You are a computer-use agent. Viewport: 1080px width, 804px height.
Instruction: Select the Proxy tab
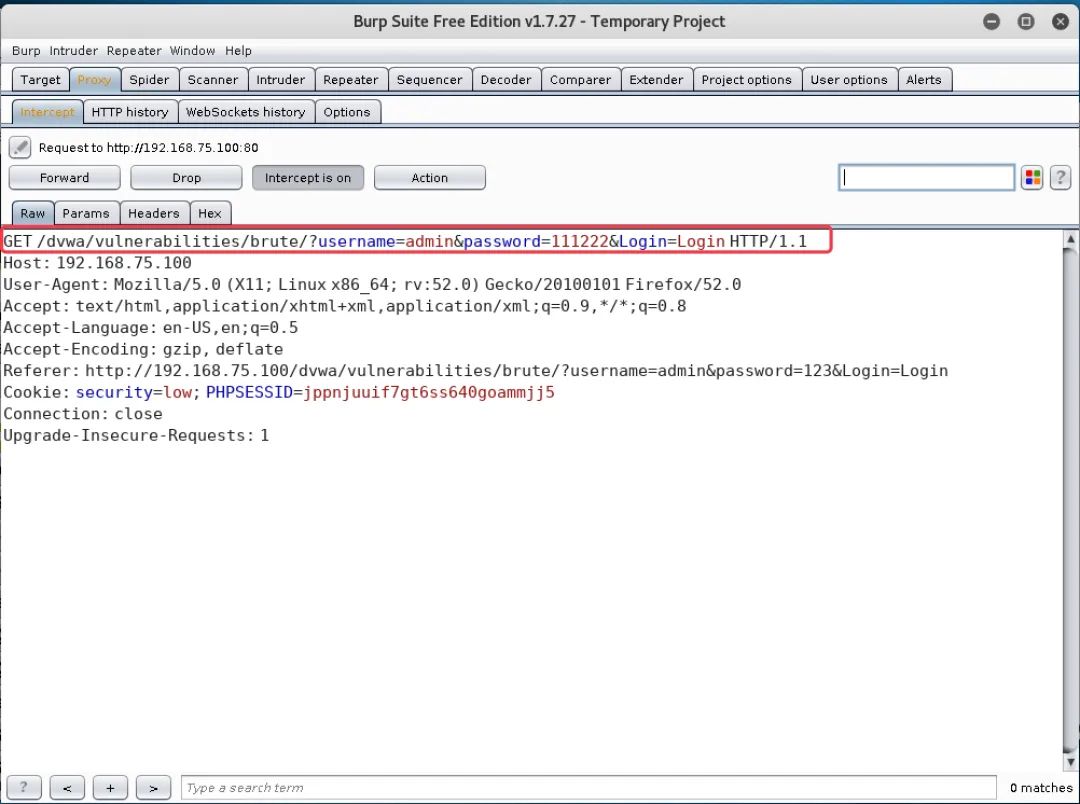(x=94, y=79)
